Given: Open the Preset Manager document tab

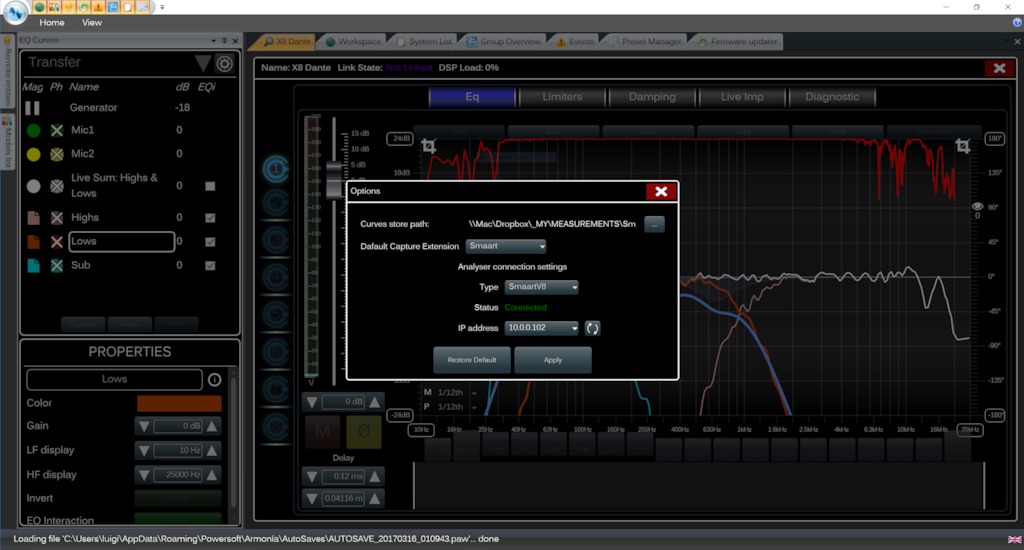Looking at the screenshot, I should (x=645, y=41).
